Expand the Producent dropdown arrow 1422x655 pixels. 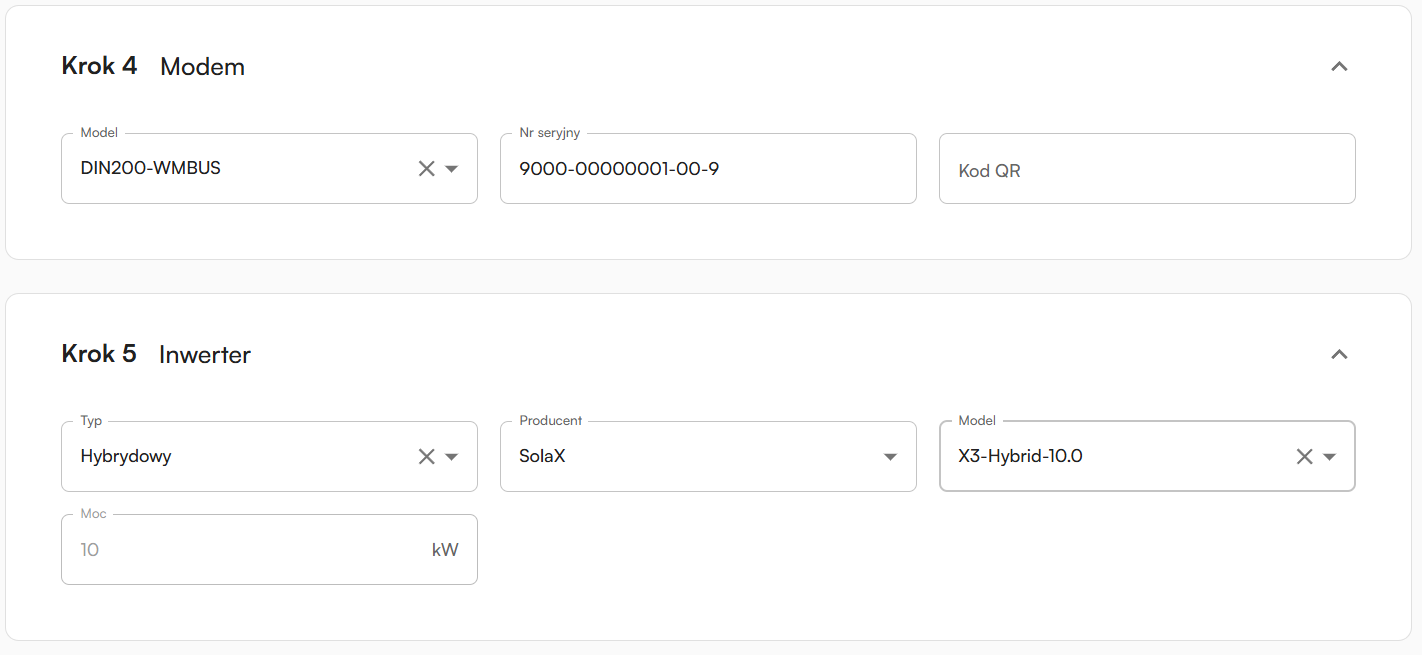click(x=890, y=457)
